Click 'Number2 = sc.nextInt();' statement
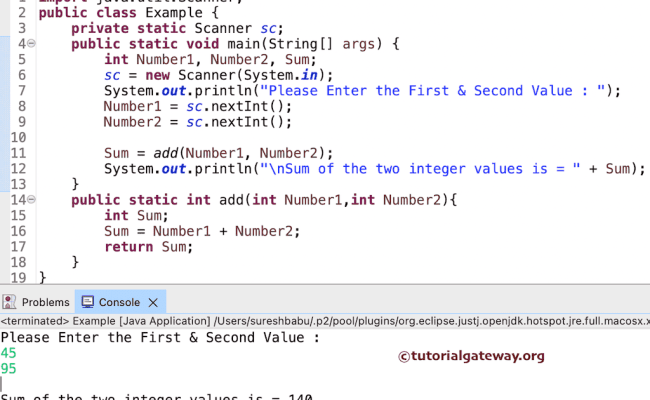 tap(198, 122)
